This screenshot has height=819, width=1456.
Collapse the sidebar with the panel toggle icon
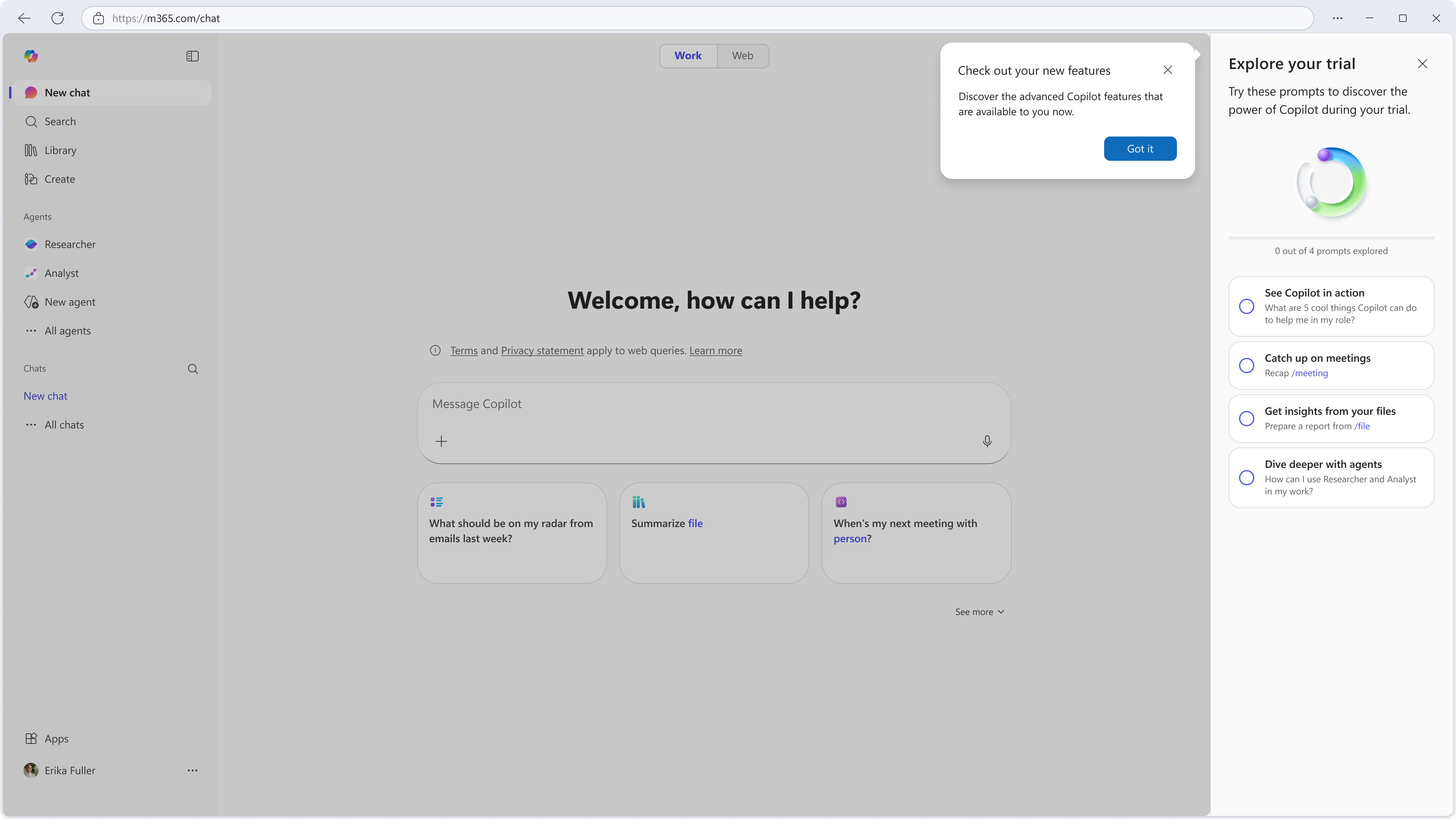point(192,56)
